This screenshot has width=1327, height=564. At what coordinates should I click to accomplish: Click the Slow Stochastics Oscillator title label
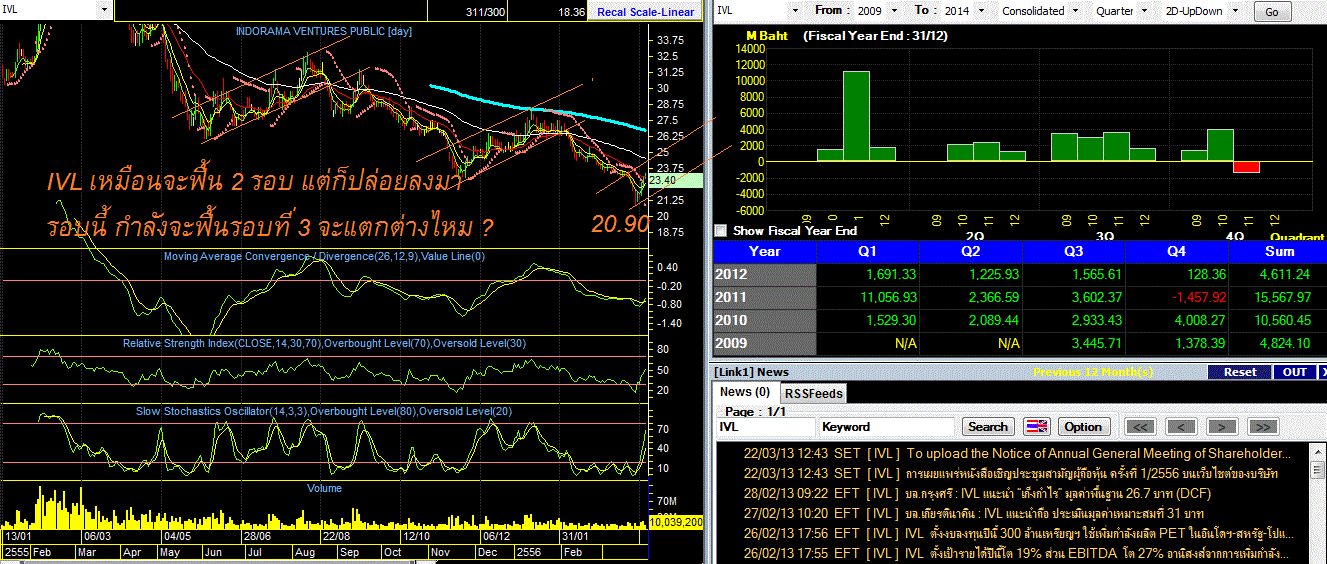pyautogui.click(x=324, y=411)
